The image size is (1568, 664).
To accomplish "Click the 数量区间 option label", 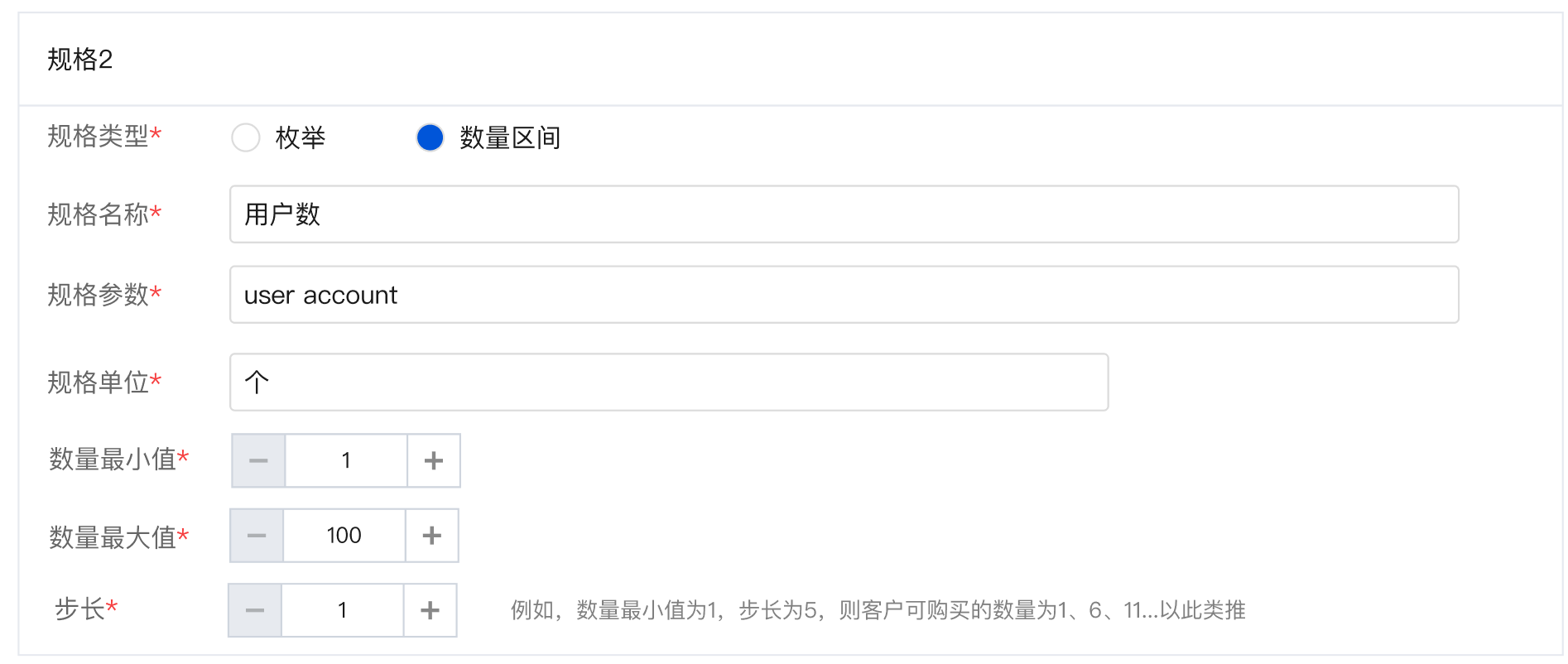I will [x=510, y=137].
